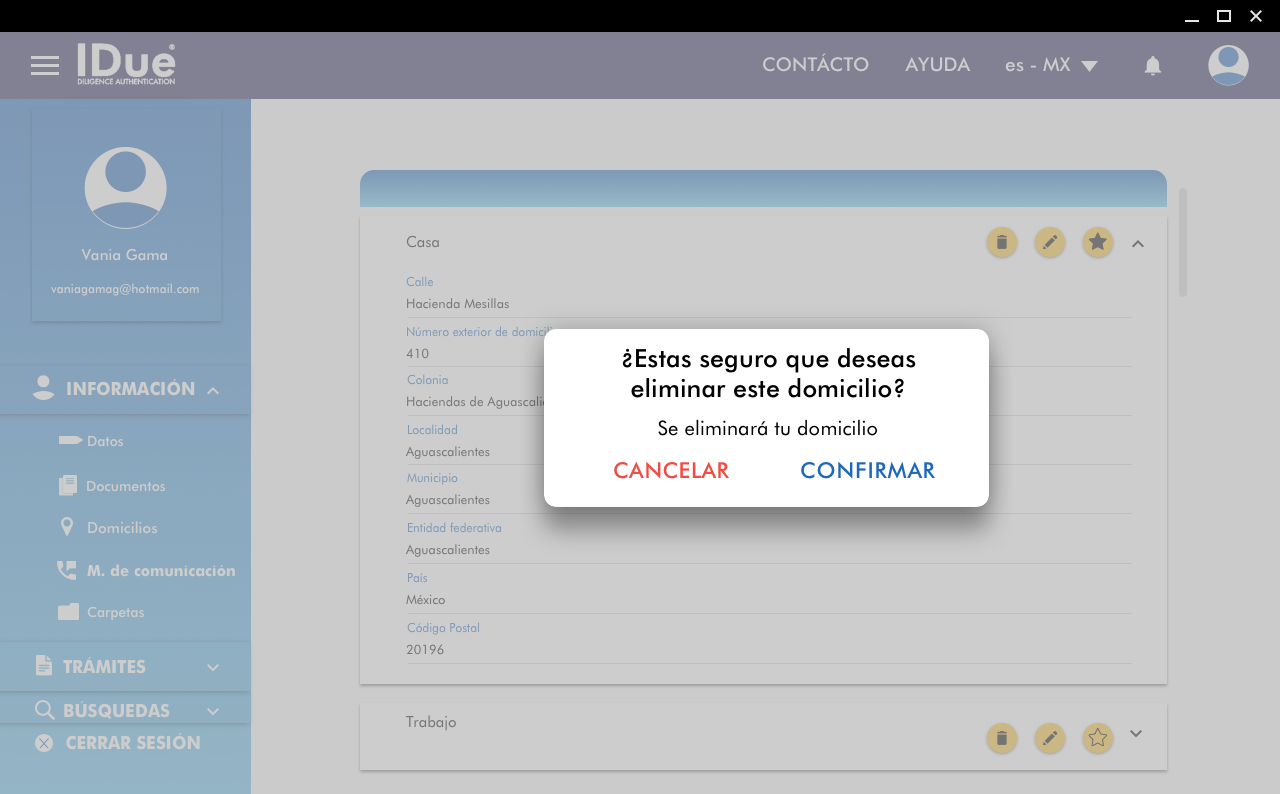Open the AYUDA menu item
The height and width of the screenshot is (794, 1280).
click(937, 65)
